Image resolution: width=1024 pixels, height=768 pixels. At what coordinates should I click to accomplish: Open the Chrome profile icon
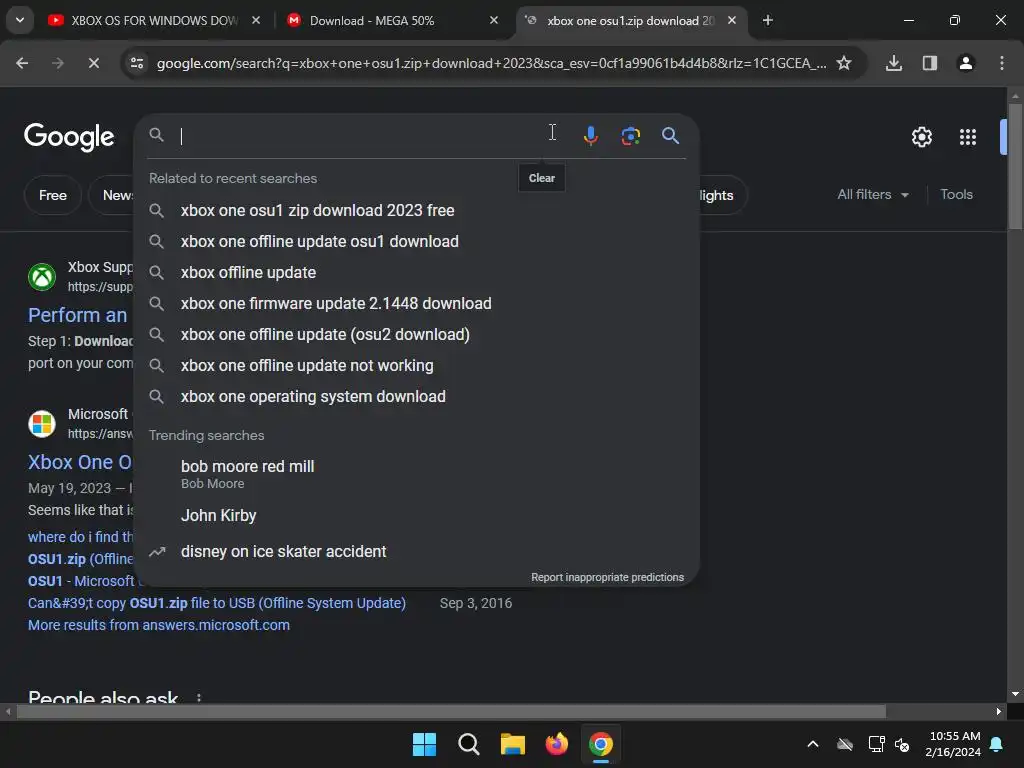pyautogui.click(x=965, y=63)
